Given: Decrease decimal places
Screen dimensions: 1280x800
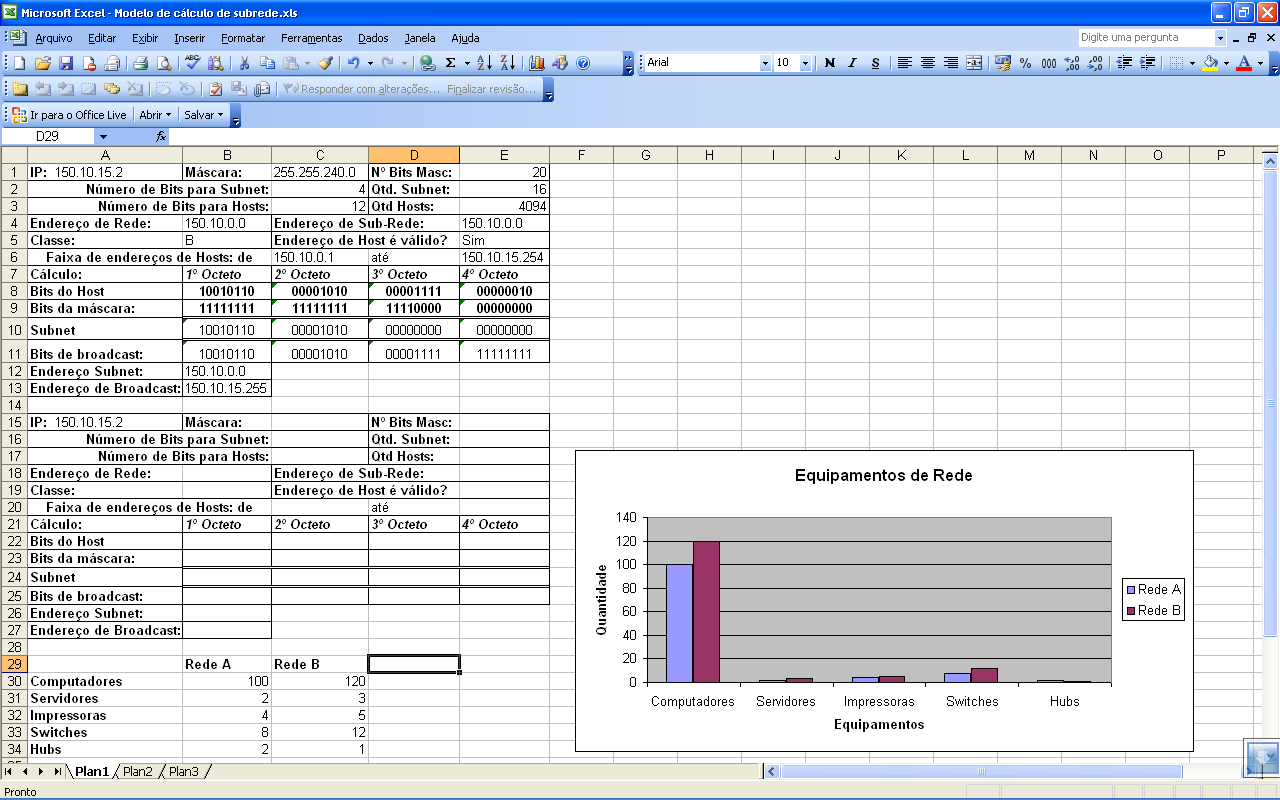Looking at the screenshot, I should click(1095, 63).
